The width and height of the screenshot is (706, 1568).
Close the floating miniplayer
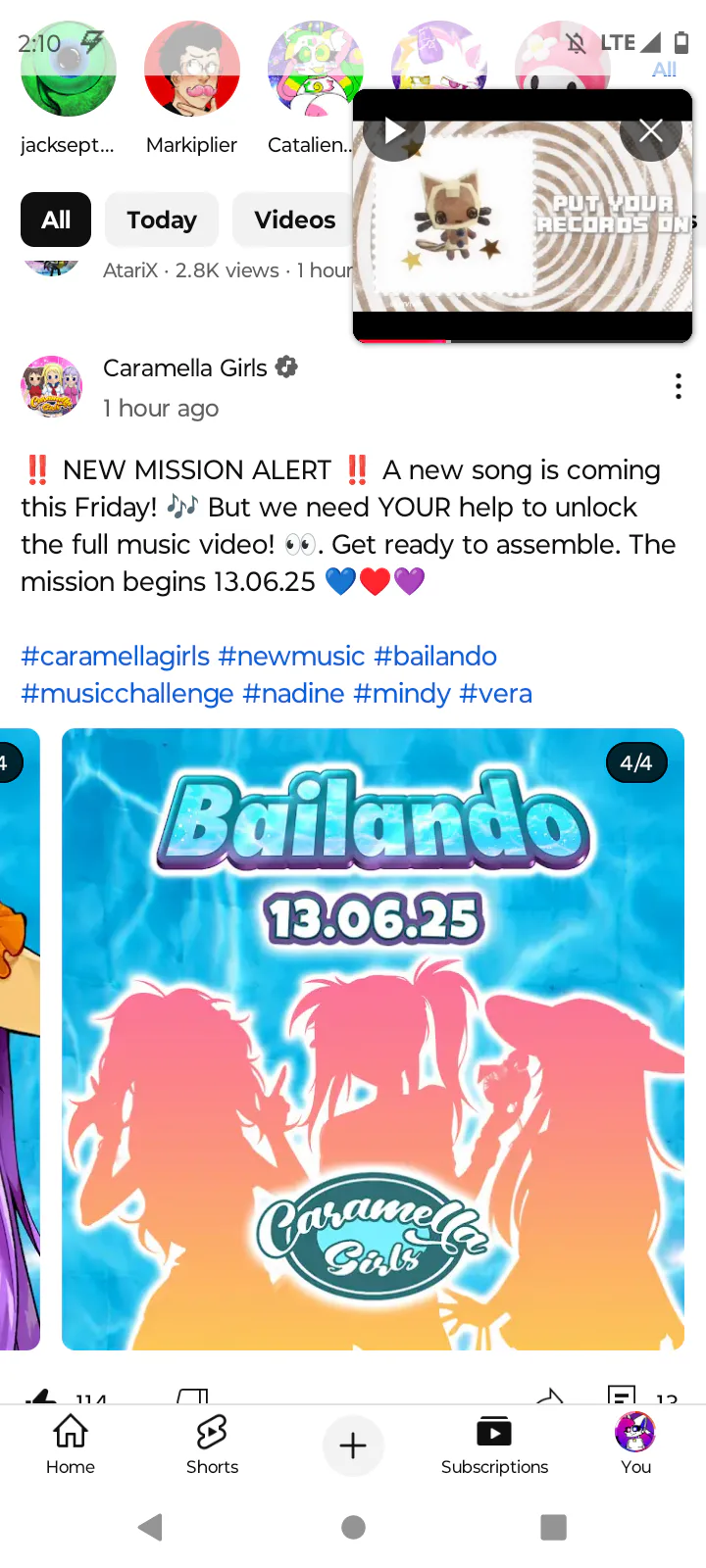651,130
